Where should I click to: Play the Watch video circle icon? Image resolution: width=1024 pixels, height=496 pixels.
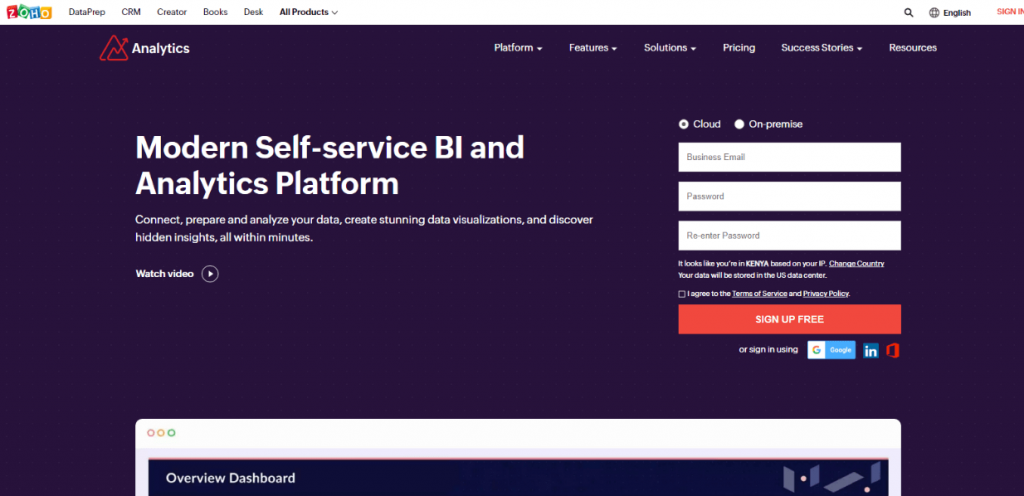tap(210, 273)
